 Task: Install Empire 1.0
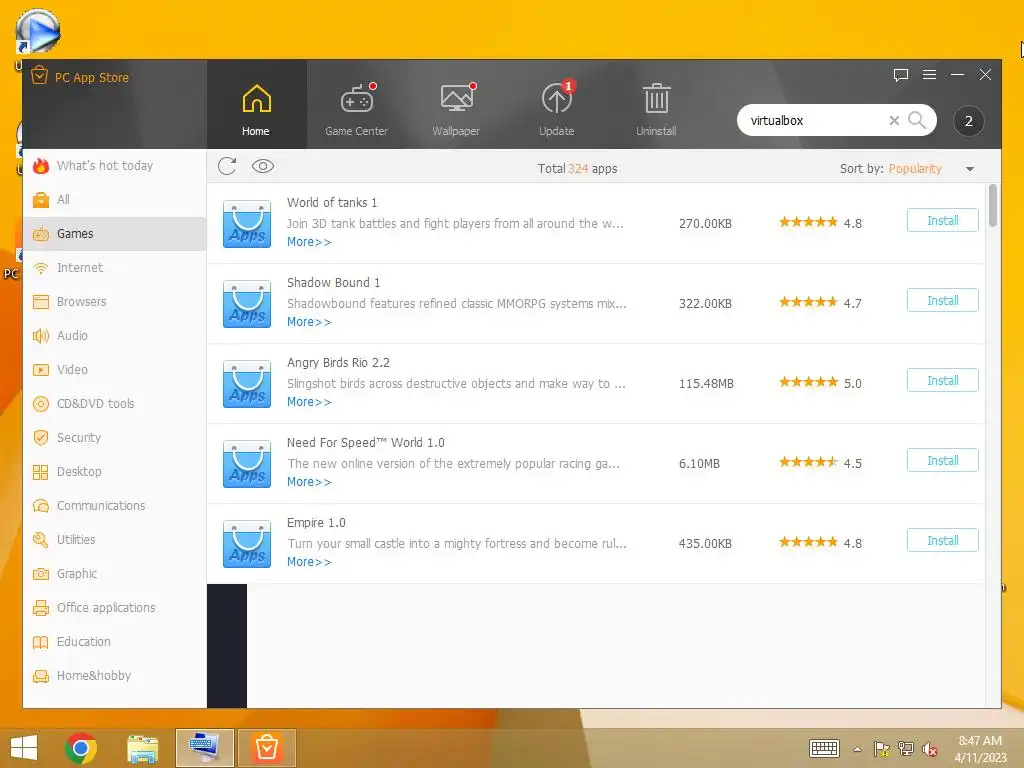point(942,541)
